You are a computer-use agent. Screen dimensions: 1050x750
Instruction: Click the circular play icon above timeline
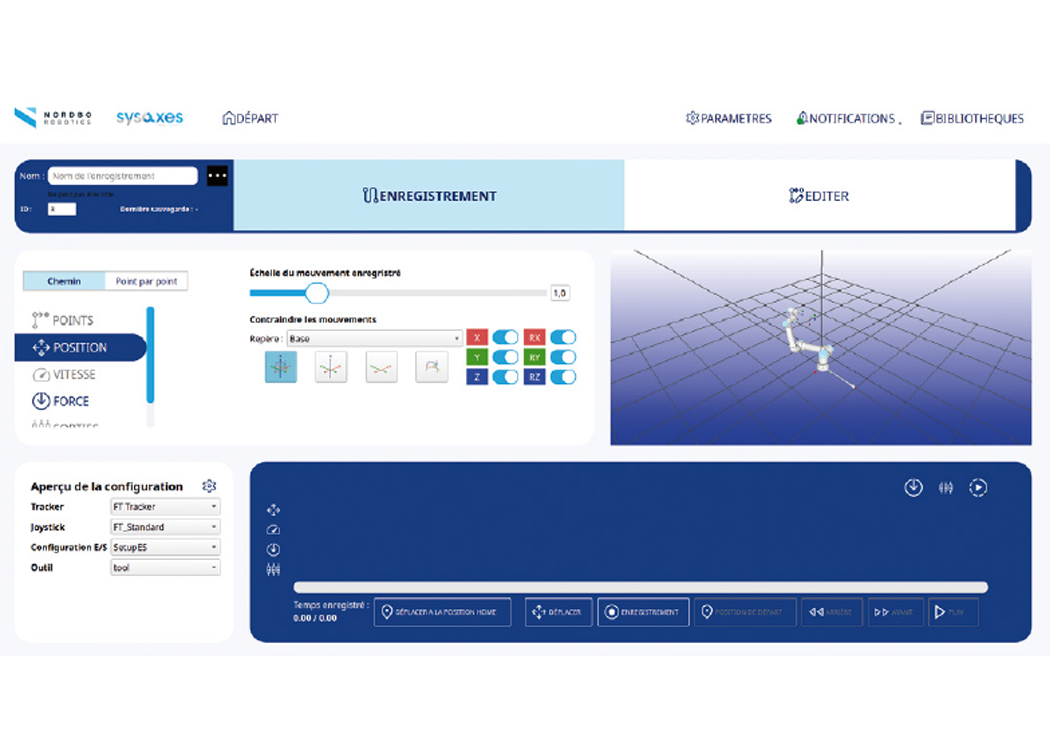[978, 488]
